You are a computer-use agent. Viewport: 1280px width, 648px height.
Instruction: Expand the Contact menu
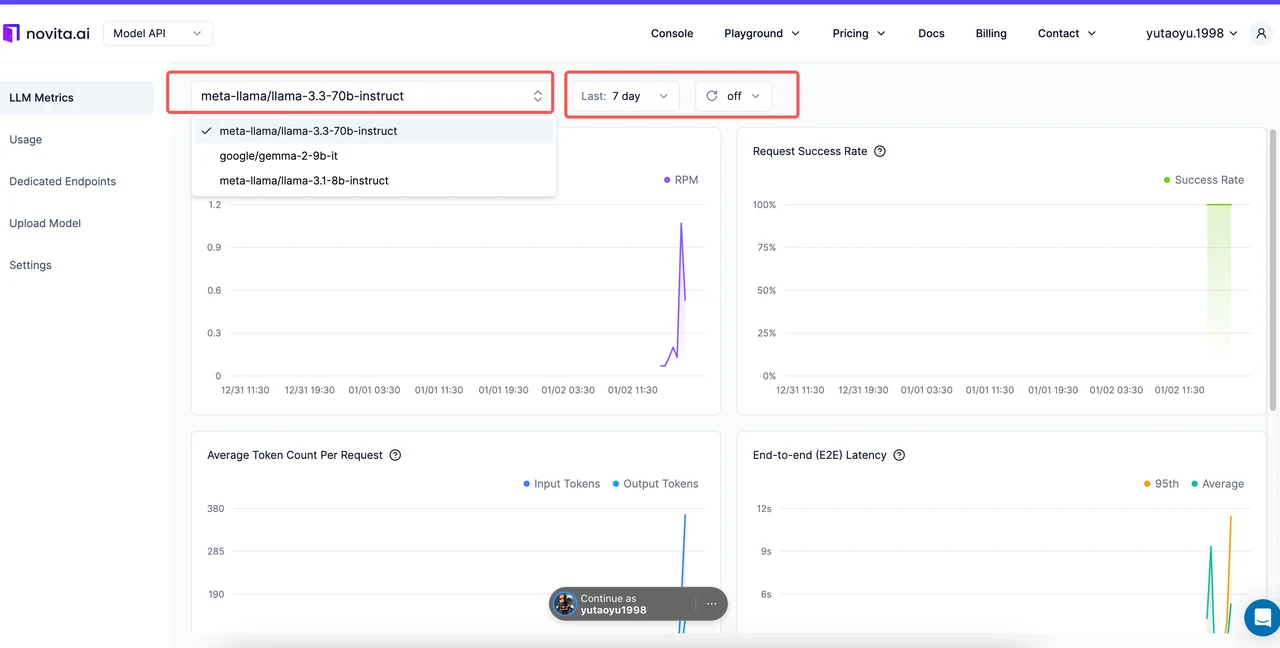(x=1067, y=33)
